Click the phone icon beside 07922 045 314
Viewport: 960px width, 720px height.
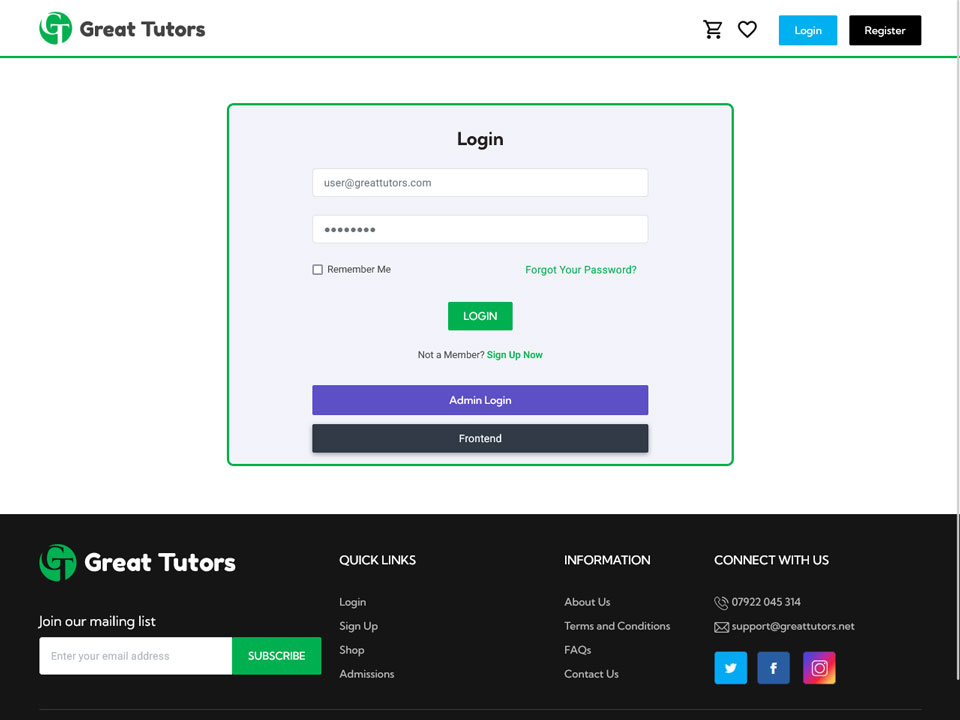click(x=721, y=602)
